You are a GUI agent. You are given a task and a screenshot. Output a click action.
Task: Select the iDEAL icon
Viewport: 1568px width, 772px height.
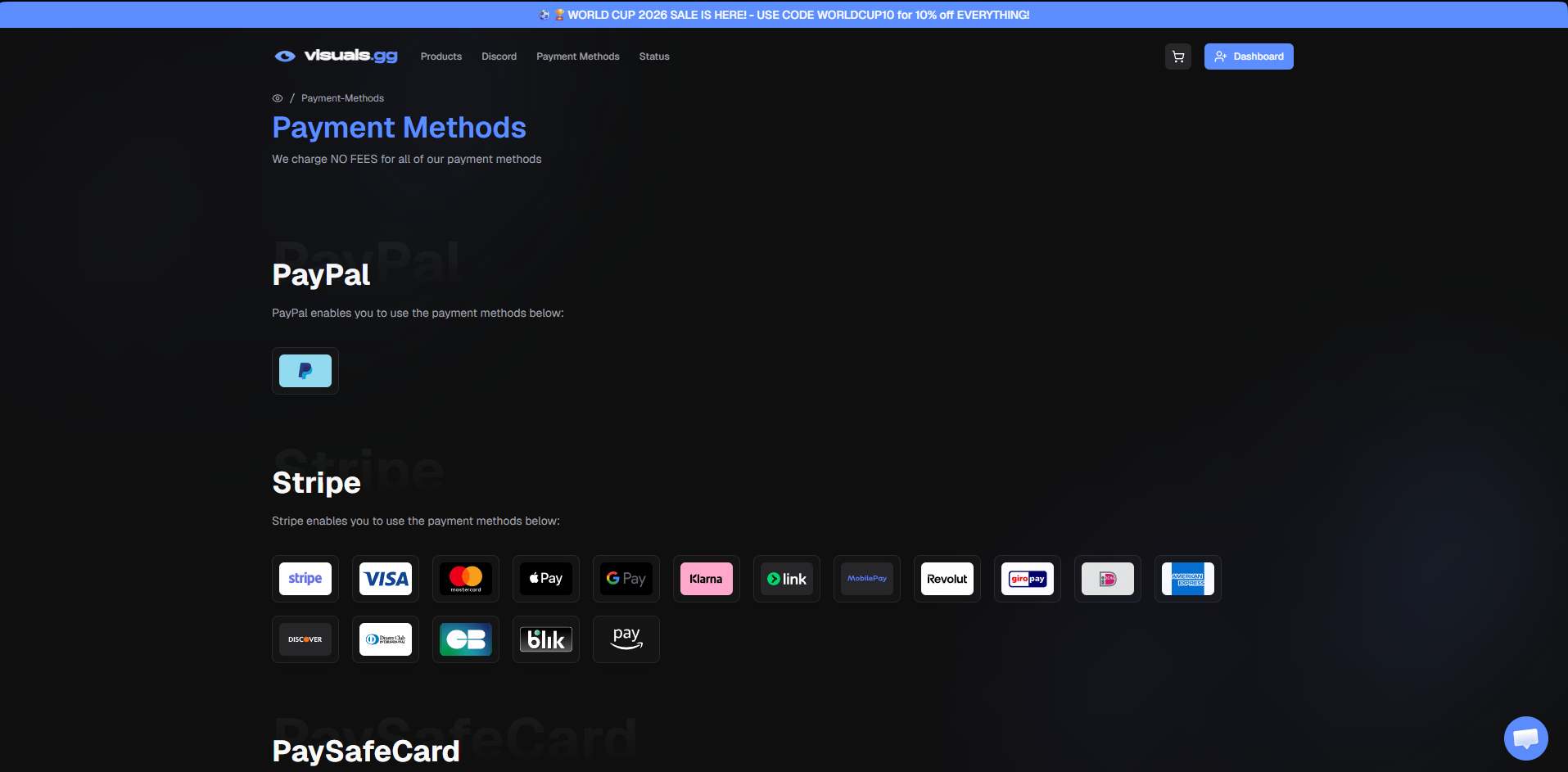[x=1108, y=579]
